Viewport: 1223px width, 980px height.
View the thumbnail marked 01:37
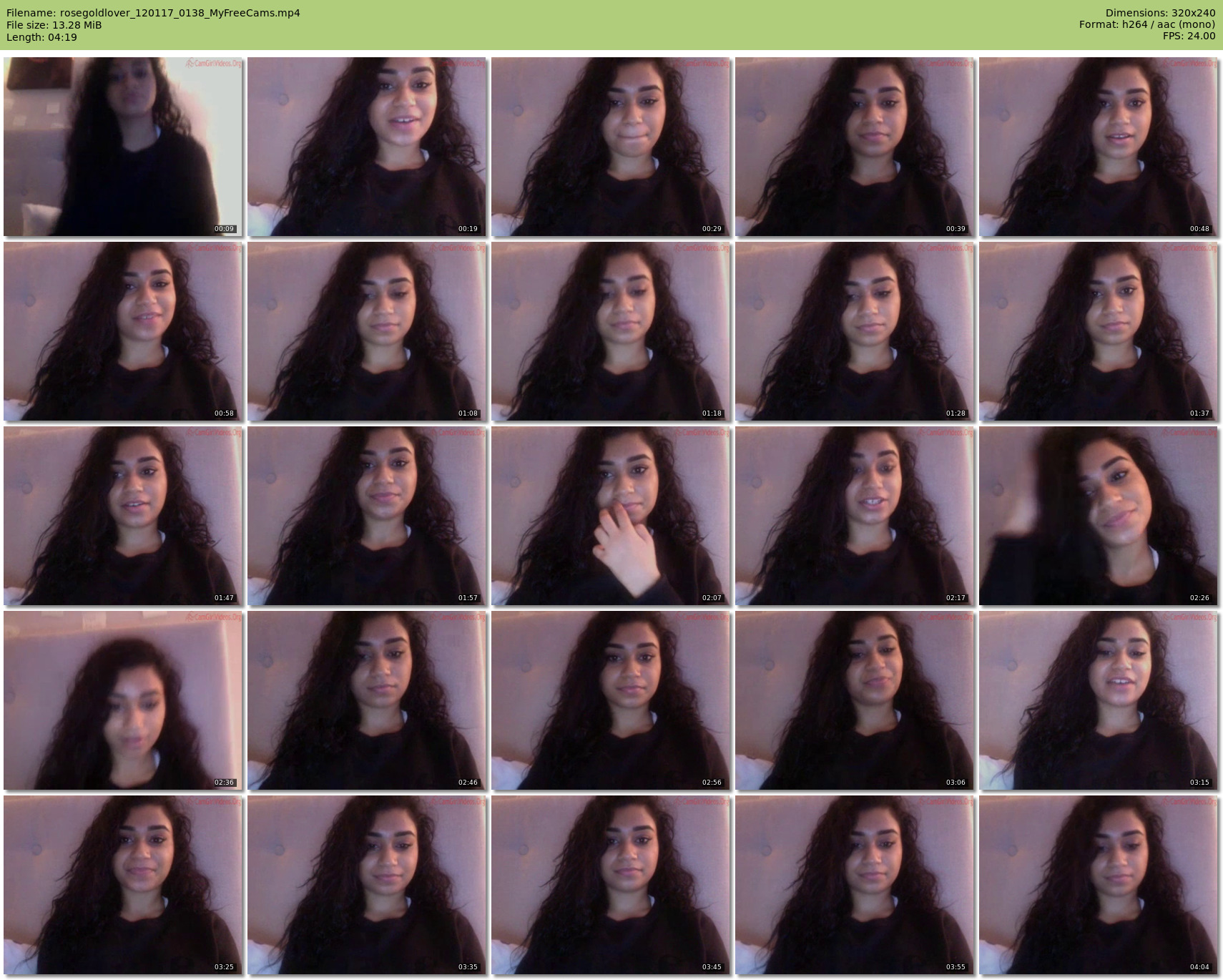pos(1099,331)
